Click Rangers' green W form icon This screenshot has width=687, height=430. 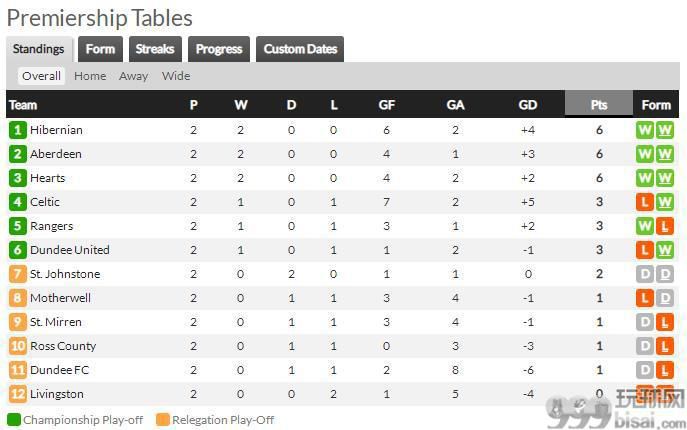645,226
